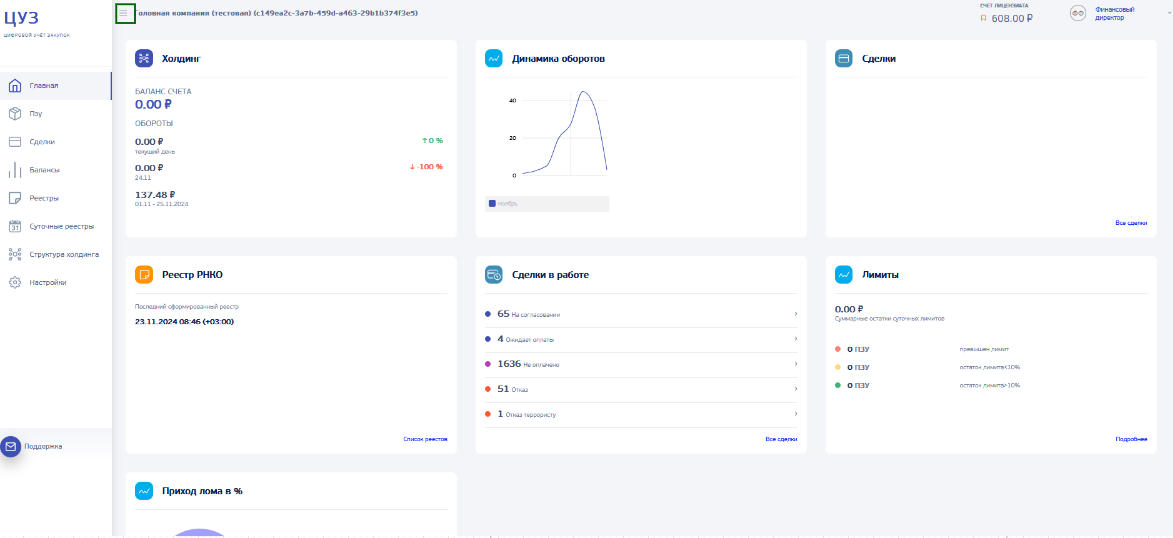Click the Холдинг card title
The width and height of the screenshot is (1173, 538).
[182, 58]
